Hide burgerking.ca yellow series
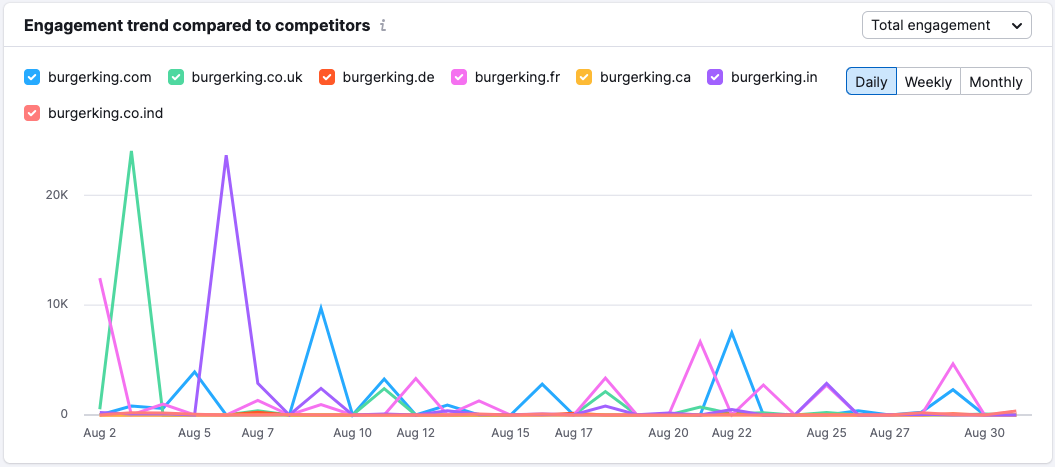 [584, 77]
